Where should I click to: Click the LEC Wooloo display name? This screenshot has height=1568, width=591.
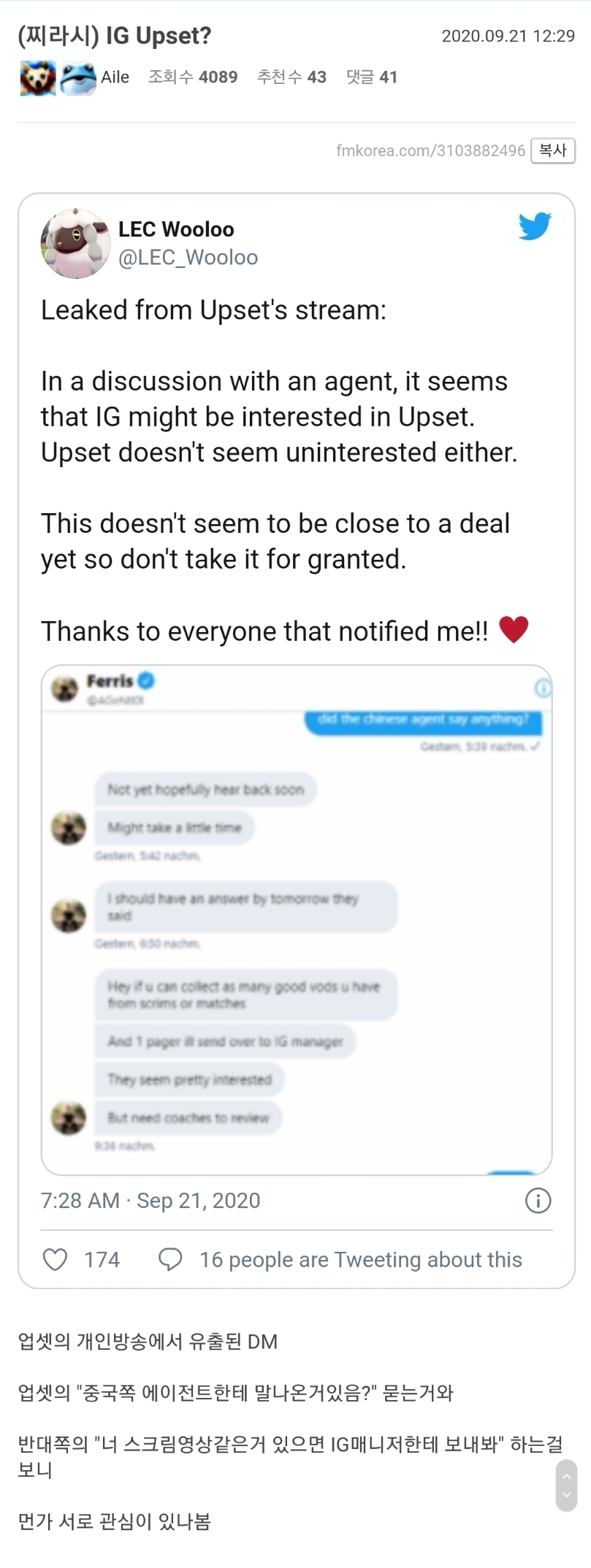pos(176,229)
